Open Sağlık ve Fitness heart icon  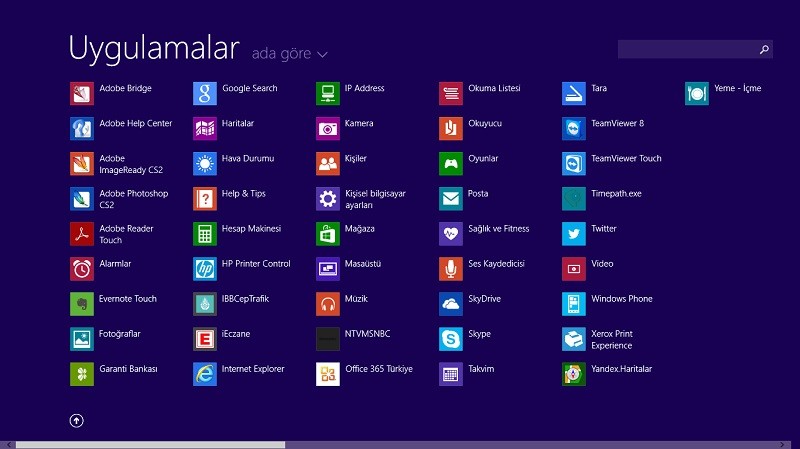[451, 234]
